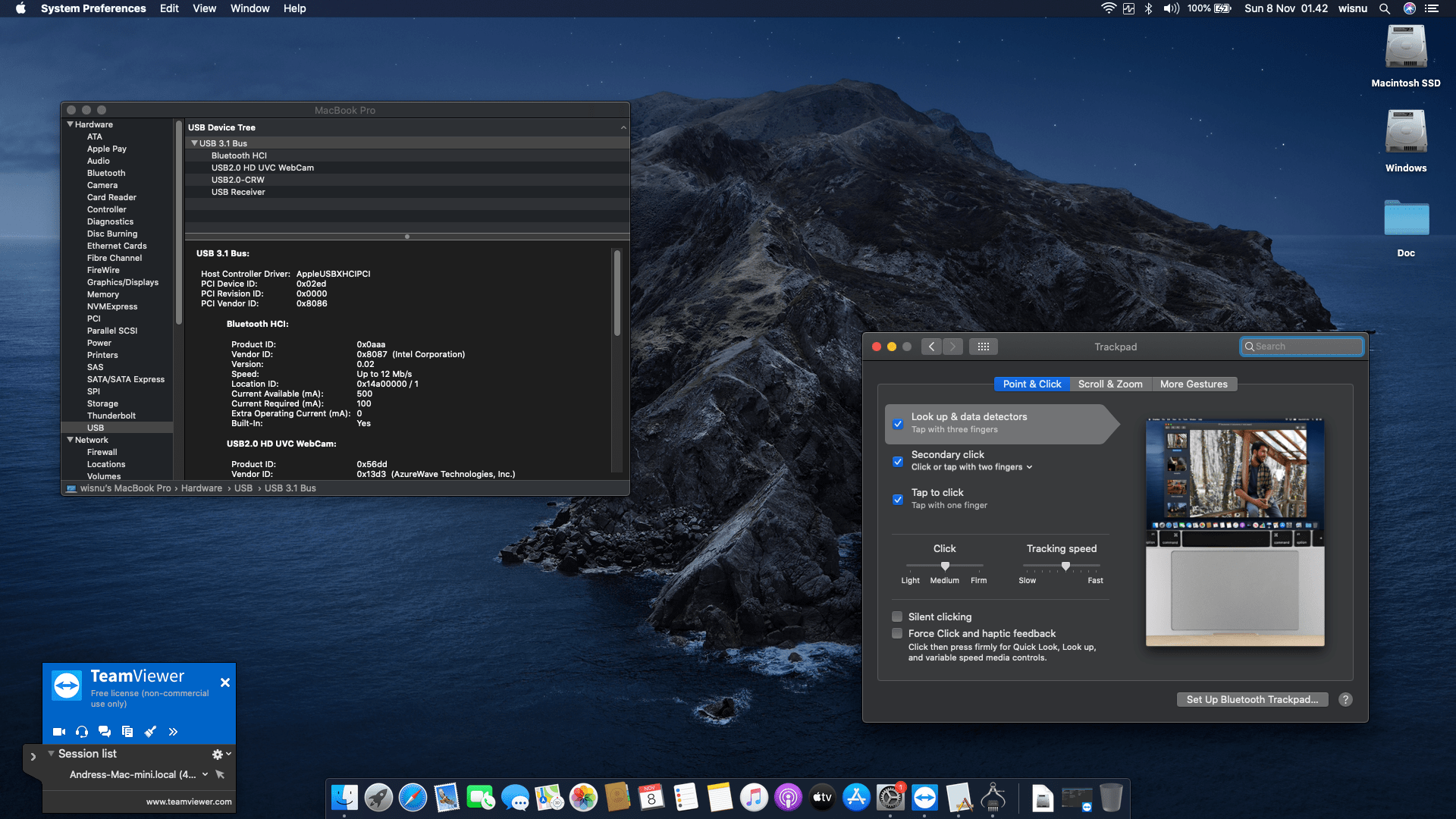Open the TeamViewer chat icon
Image resolution: width=1456 pixels, height=819 pixels.
point(104,731)
